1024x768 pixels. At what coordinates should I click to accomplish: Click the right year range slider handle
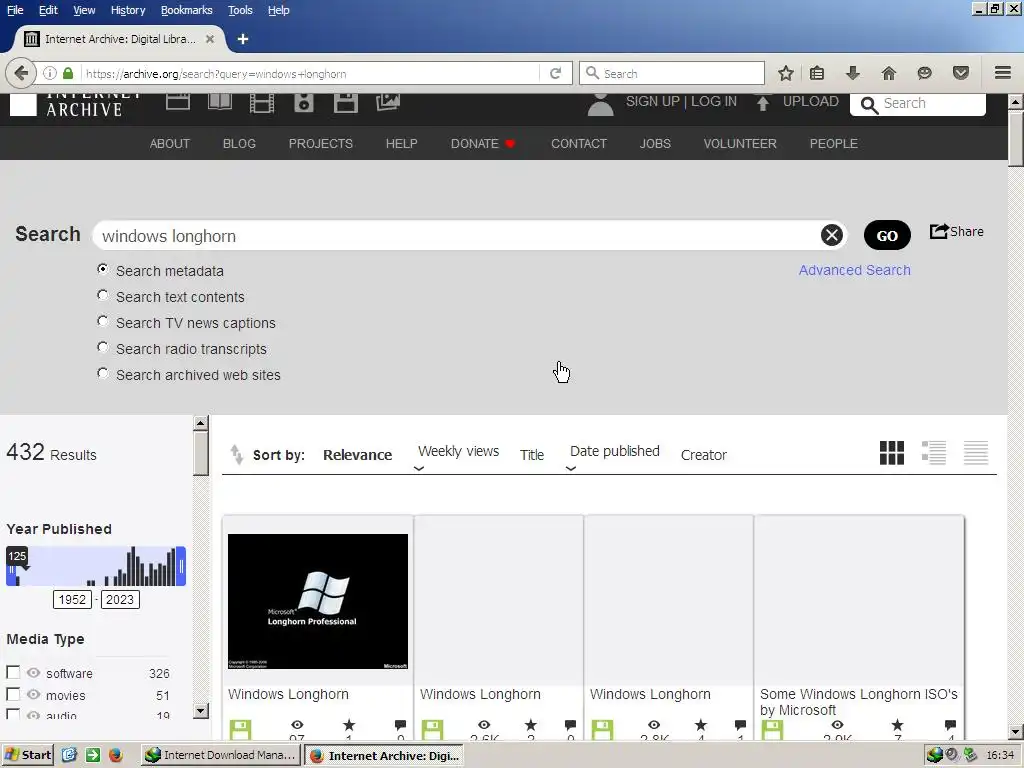182,566
